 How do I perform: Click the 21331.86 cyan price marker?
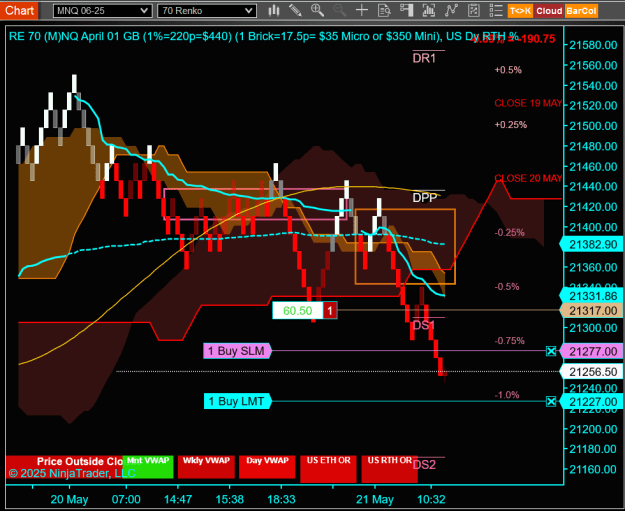[592, 296]
